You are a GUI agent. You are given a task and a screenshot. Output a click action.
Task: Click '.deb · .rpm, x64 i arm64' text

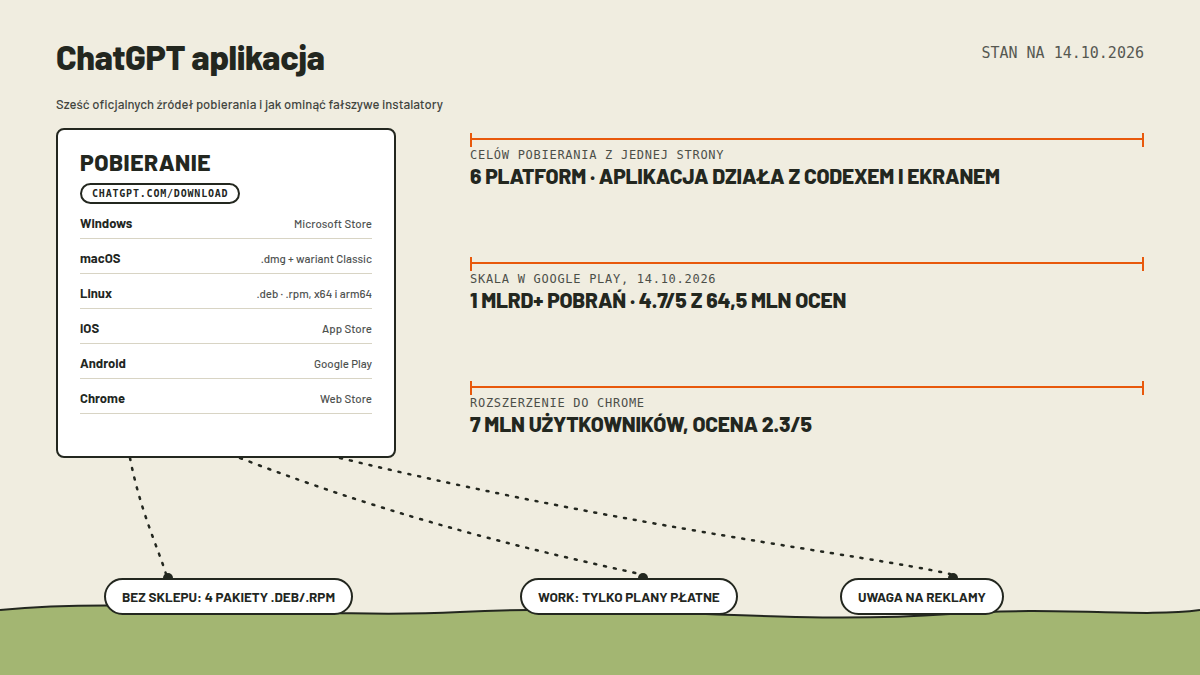click(314, 294)
